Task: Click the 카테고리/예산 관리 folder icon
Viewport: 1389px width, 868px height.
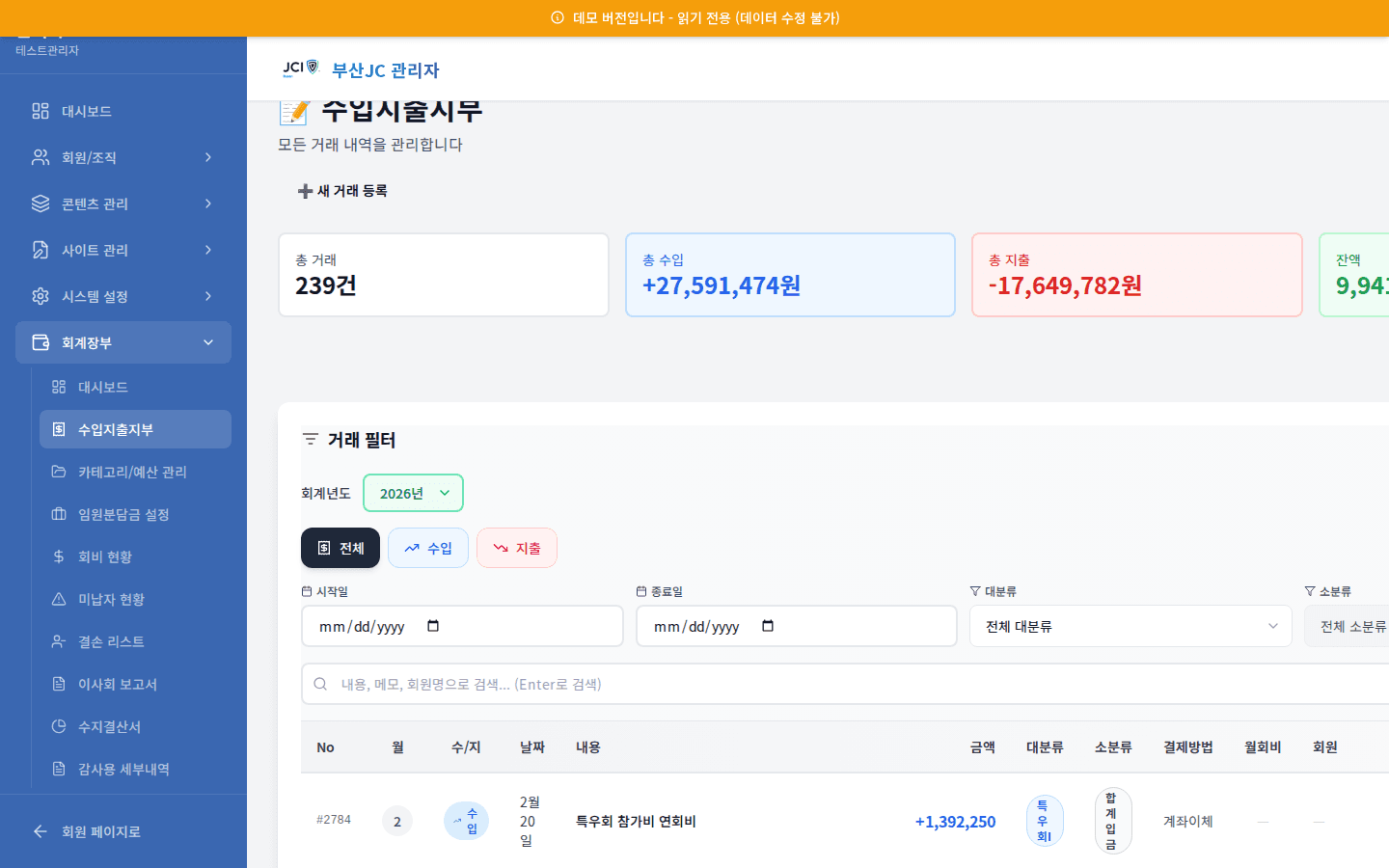Action: (61, 472)
